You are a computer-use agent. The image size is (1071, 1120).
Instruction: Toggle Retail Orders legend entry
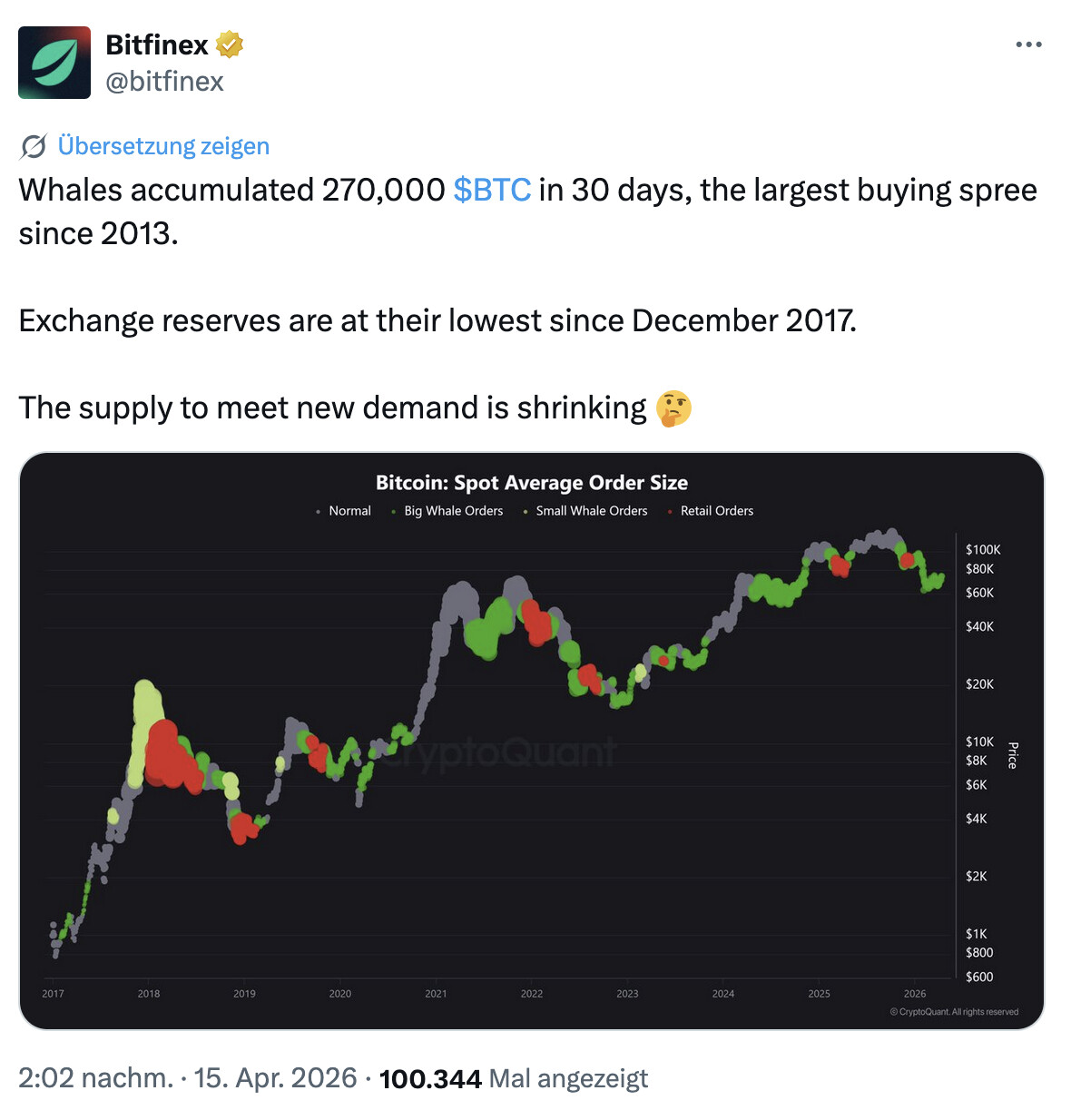click(x=716, y=511)
